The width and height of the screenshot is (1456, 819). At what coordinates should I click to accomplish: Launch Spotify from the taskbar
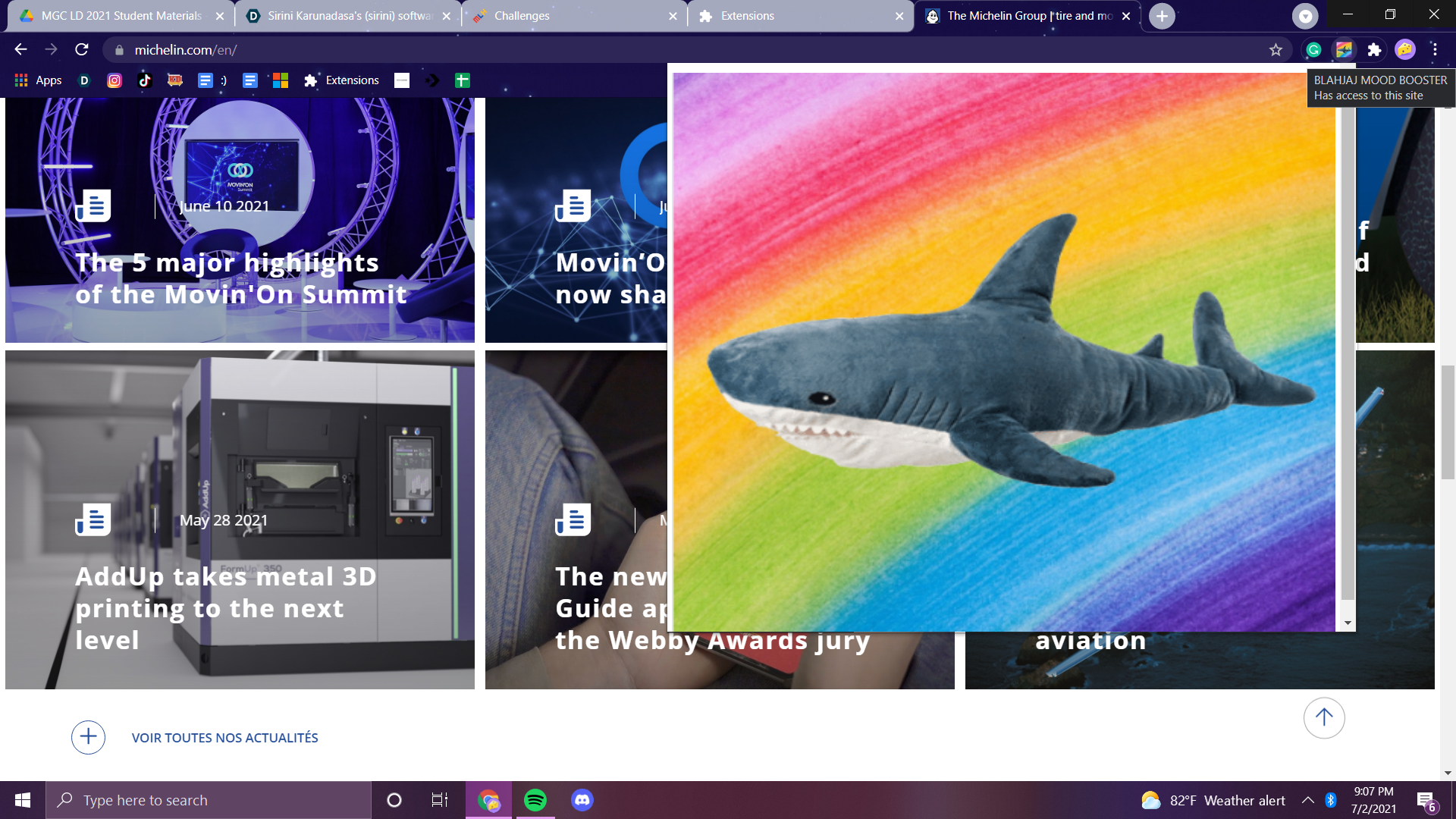click(x=535, y=800)
